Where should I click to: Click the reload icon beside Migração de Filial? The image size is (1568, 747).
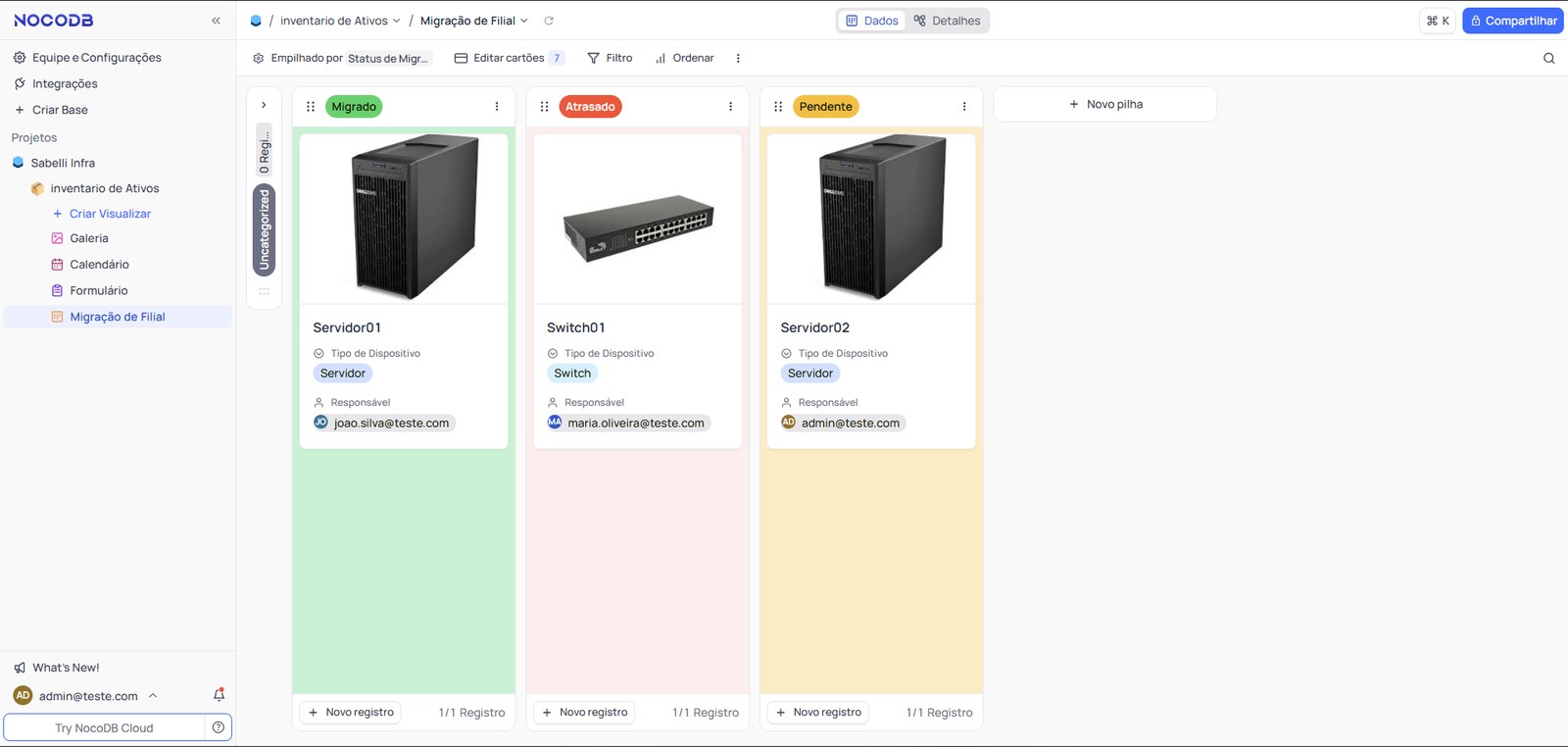[549, 21]
